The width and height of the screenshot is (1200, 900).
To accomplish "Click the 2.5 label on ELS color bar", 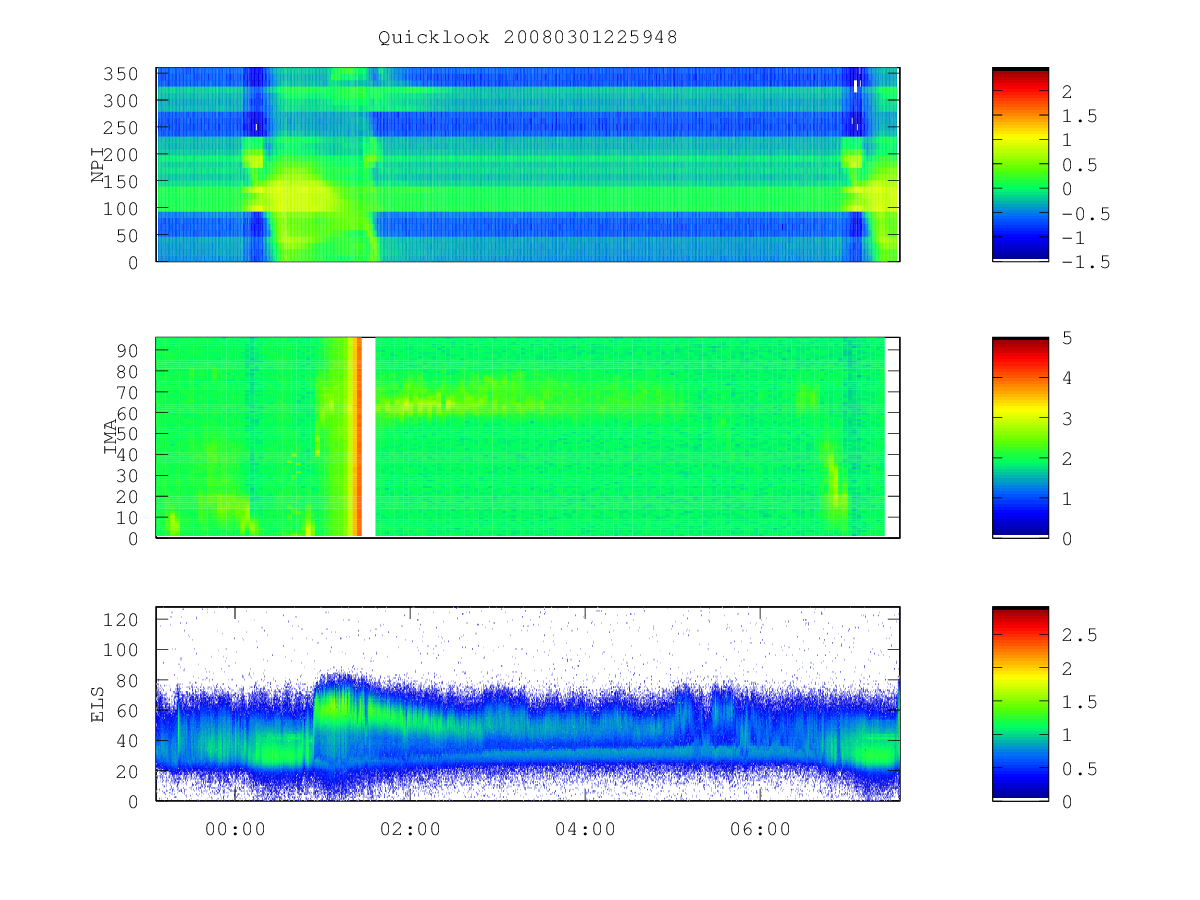I will click(1078, 635).
